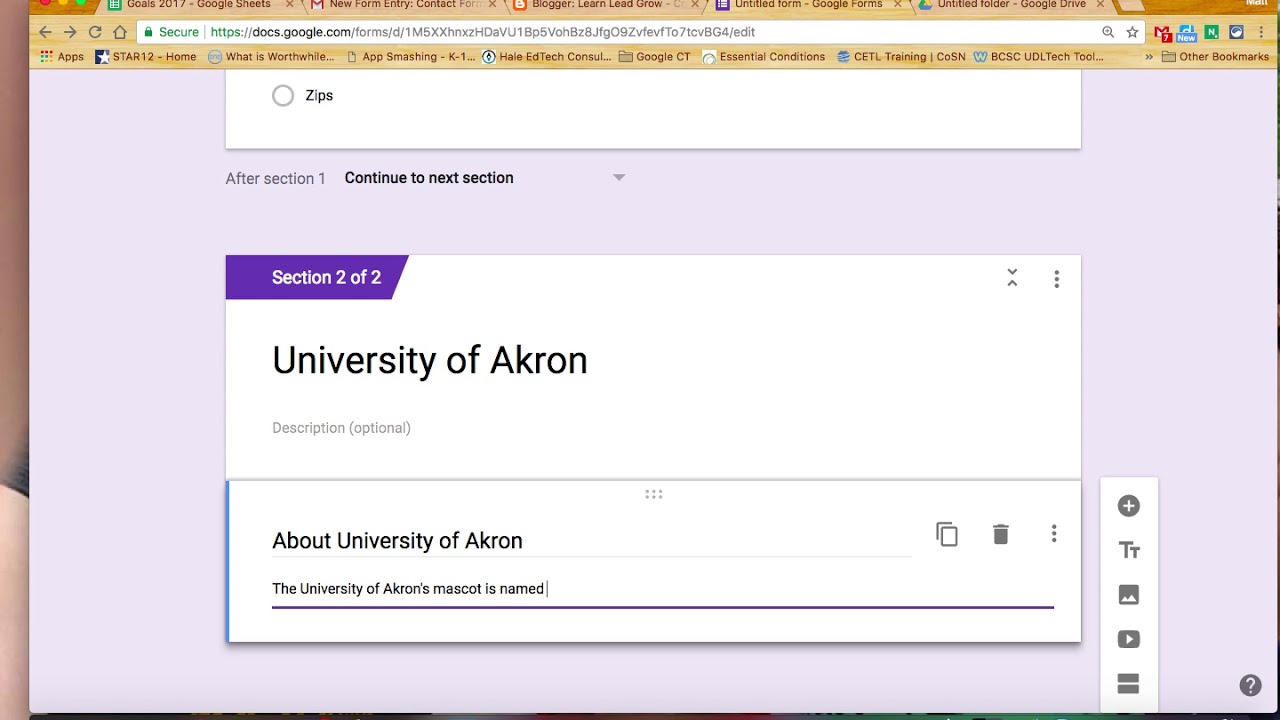Switch to the Goals 2017 Google Sheets tab
The height and width of the screenshot is (720, 1280).
click(198, 5)
